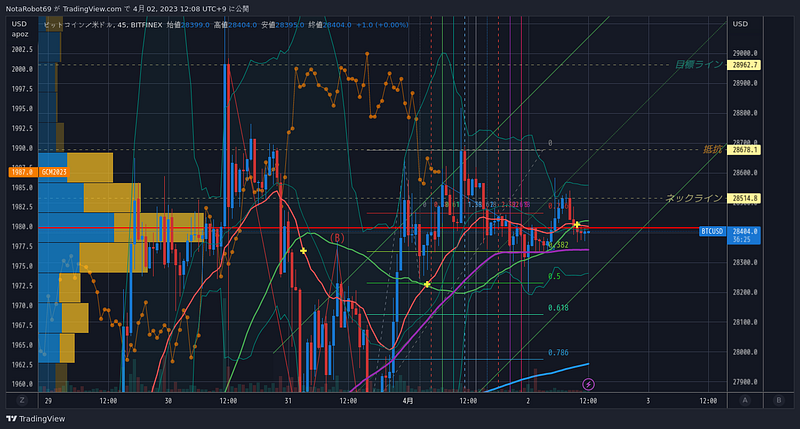Viewport: 800px width, 429px height.
Task: Toggle the circled B button
Action: point(779,400)
